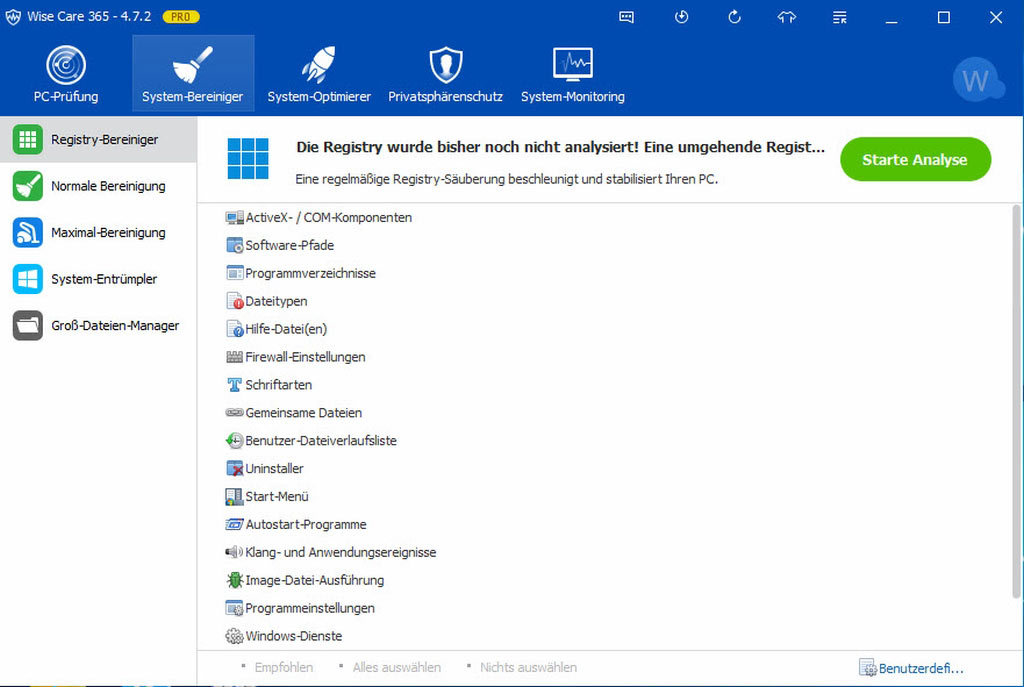The height and width of the screenshot is (687, 1024).
Task: Open Groß-Dateien-Manager sidebar label
Action: tap(115, 325)
